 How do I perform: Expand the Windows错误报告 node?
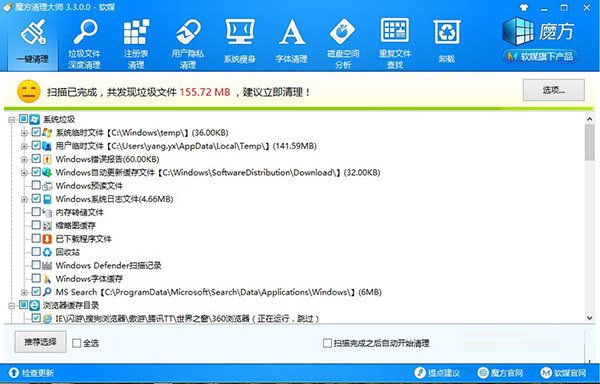coord(24,159)
